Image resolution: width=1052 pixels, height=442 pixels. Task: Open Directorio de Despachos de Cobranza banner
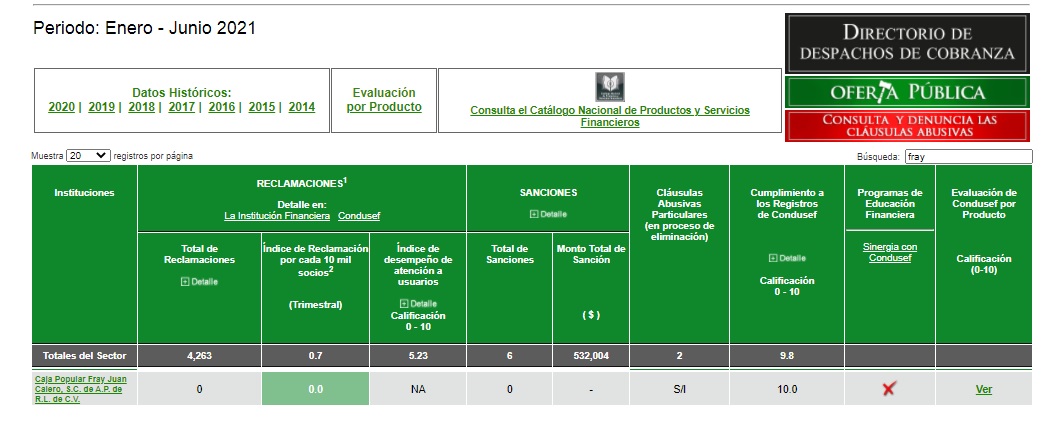point(907,44)
